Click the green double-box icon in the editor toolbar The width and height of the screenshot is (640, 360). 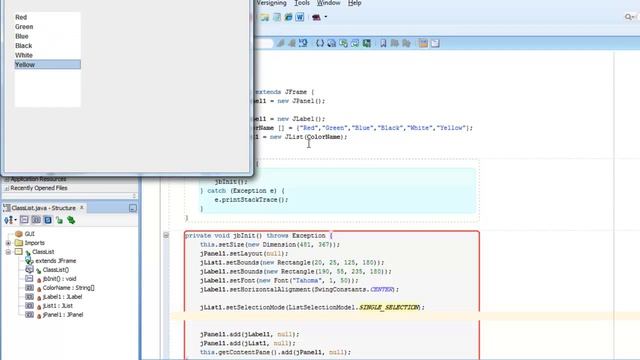[343, 43]
